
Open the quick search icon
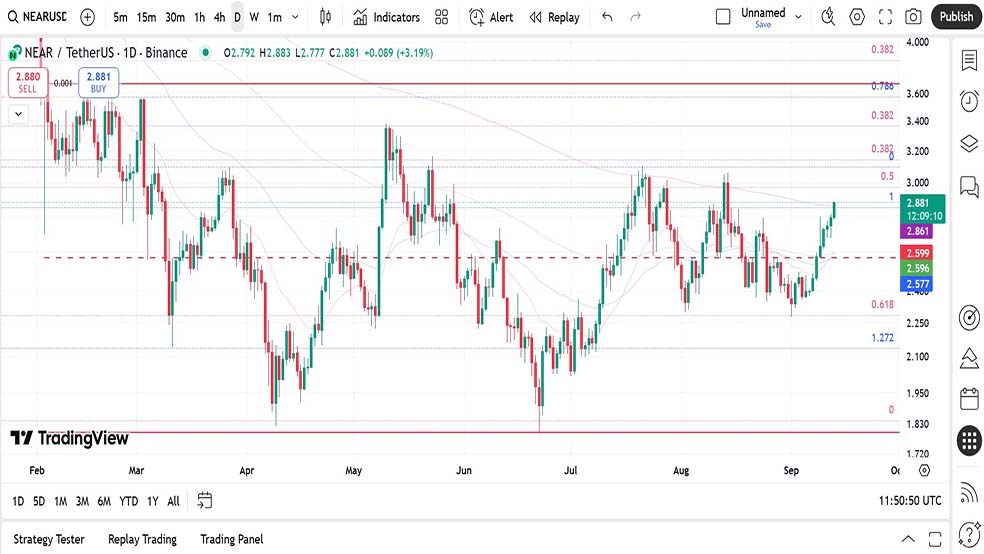(828, 17)
